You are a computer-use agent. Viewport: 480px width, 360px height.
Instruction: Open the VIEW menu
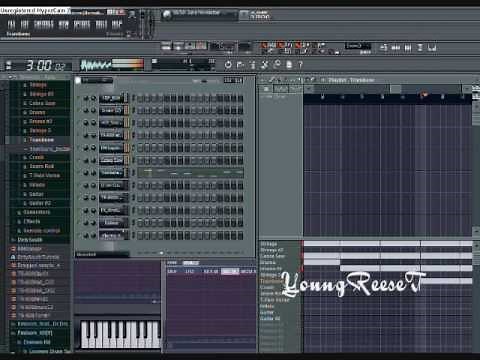64,24
